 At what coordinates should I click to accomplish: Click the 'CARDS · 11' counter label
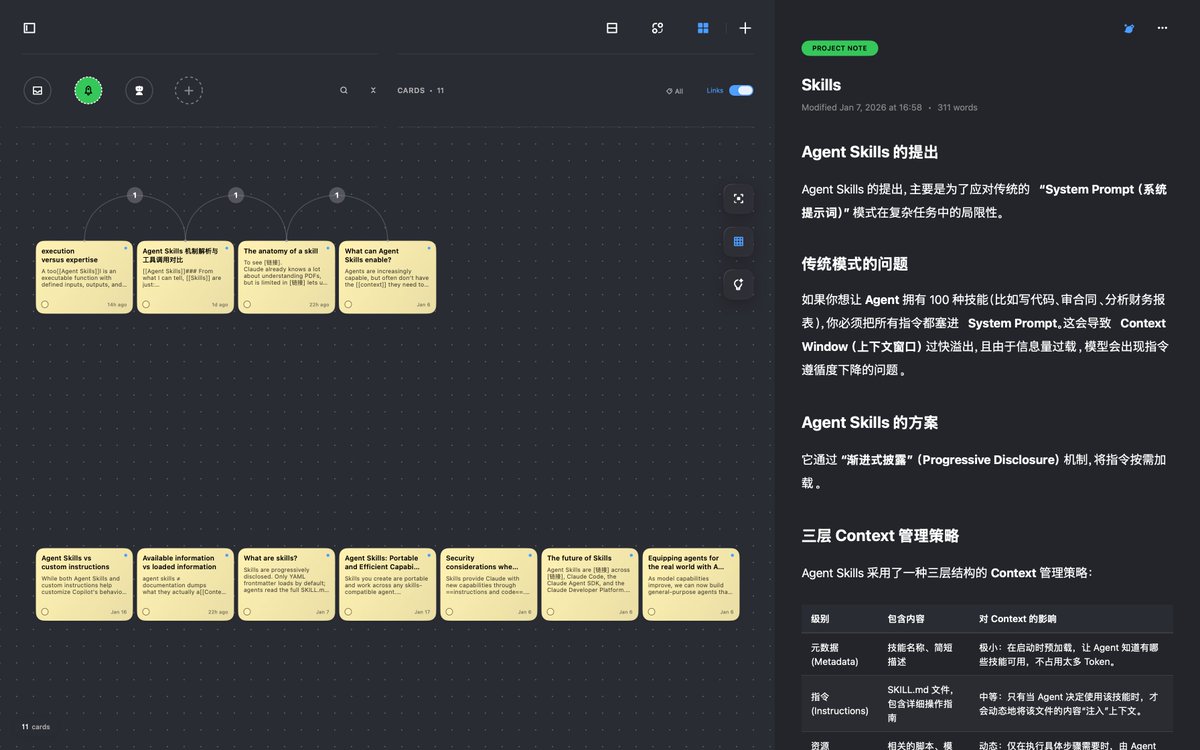[420, 91]
